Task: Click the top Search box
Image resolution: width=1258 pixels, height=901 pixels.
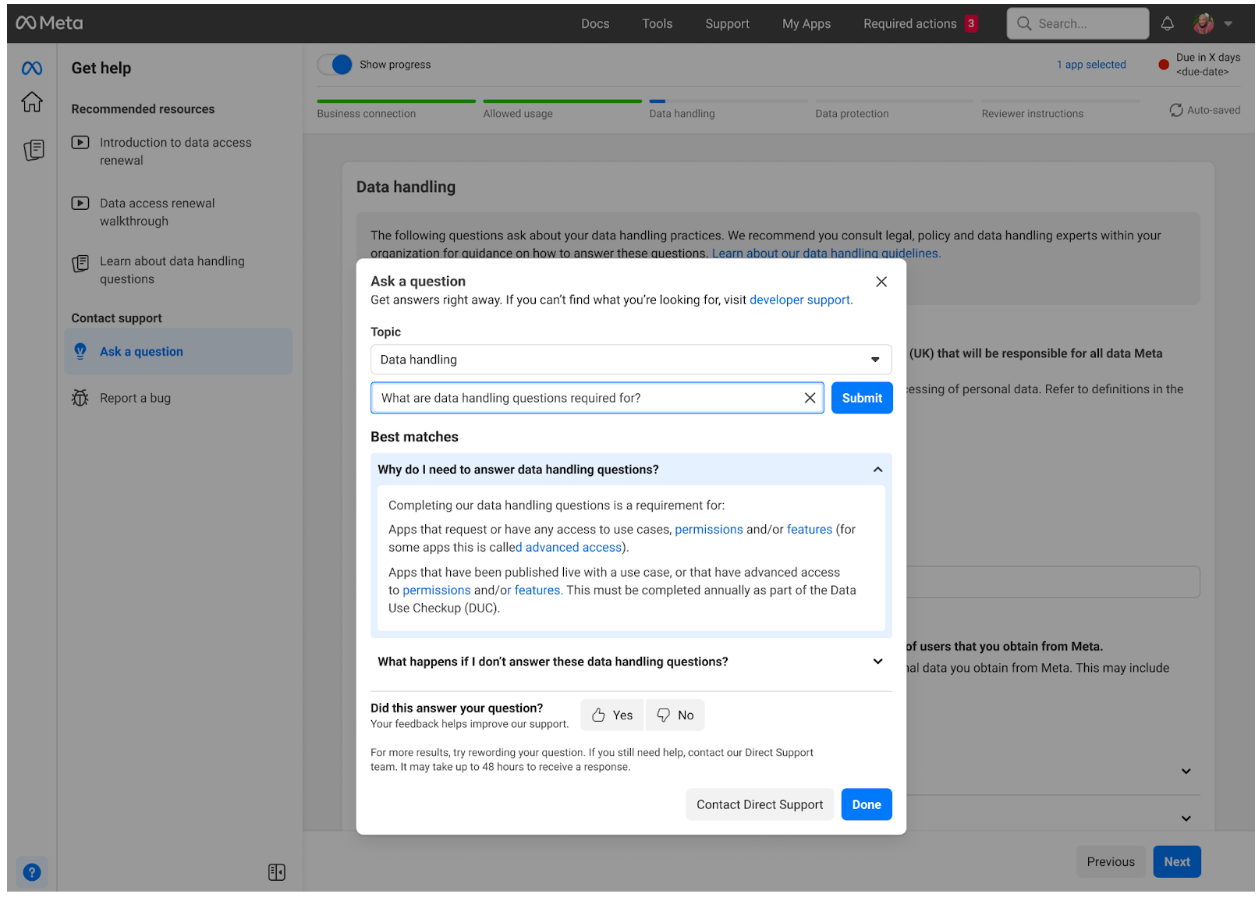Action: point(1078,24)
